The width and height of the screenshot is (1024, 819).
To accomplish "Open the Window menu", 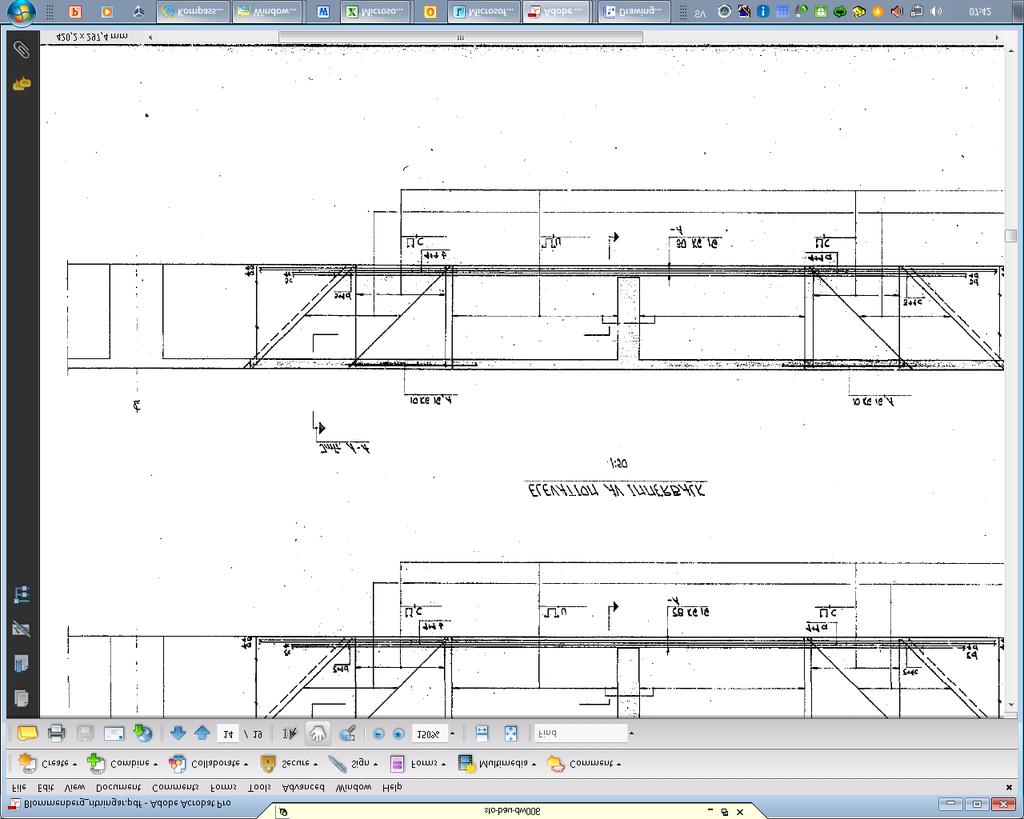I will [353, 787].
